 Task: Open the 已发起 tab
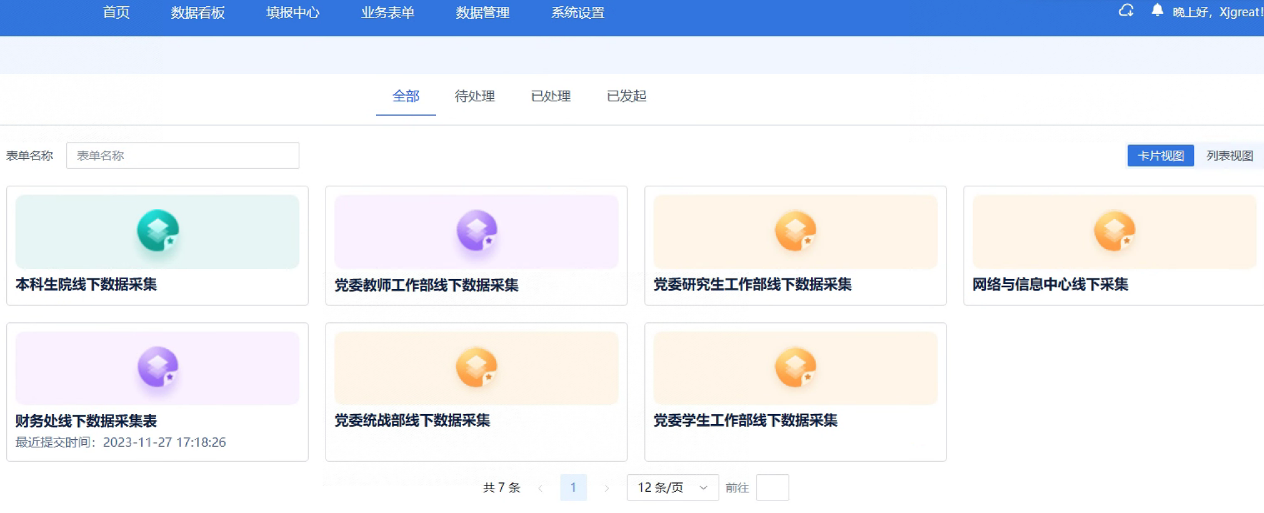coord(627,97)
